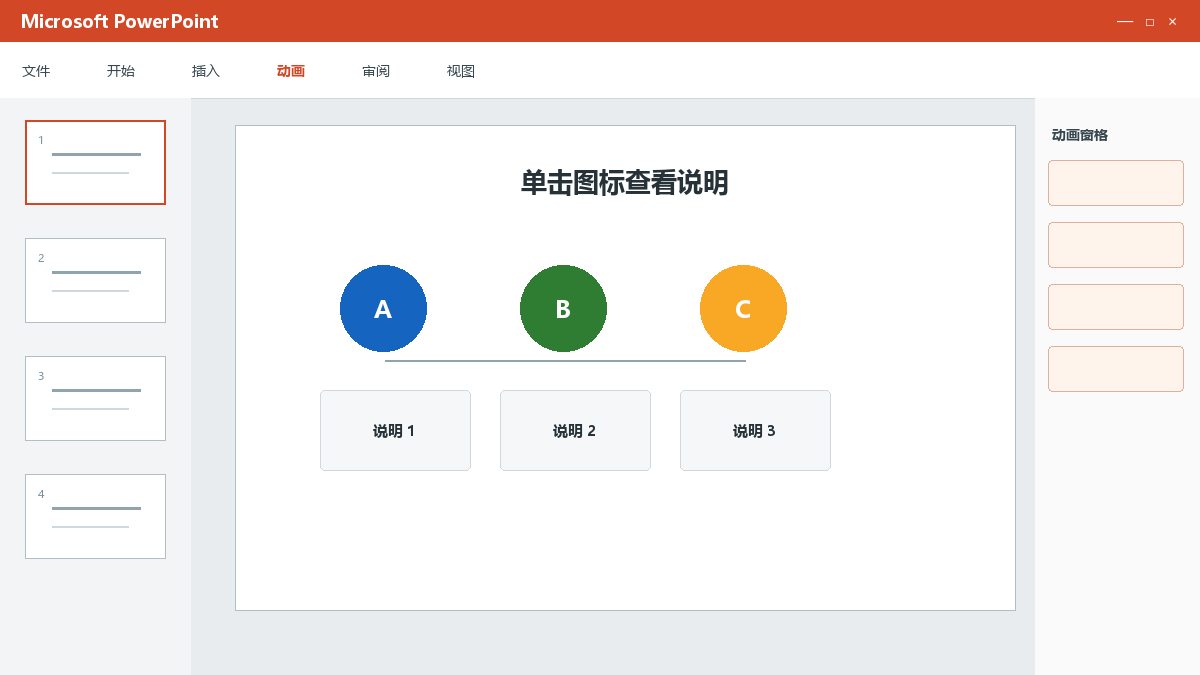Click the title 单击图标查看说明

point(625,183)
